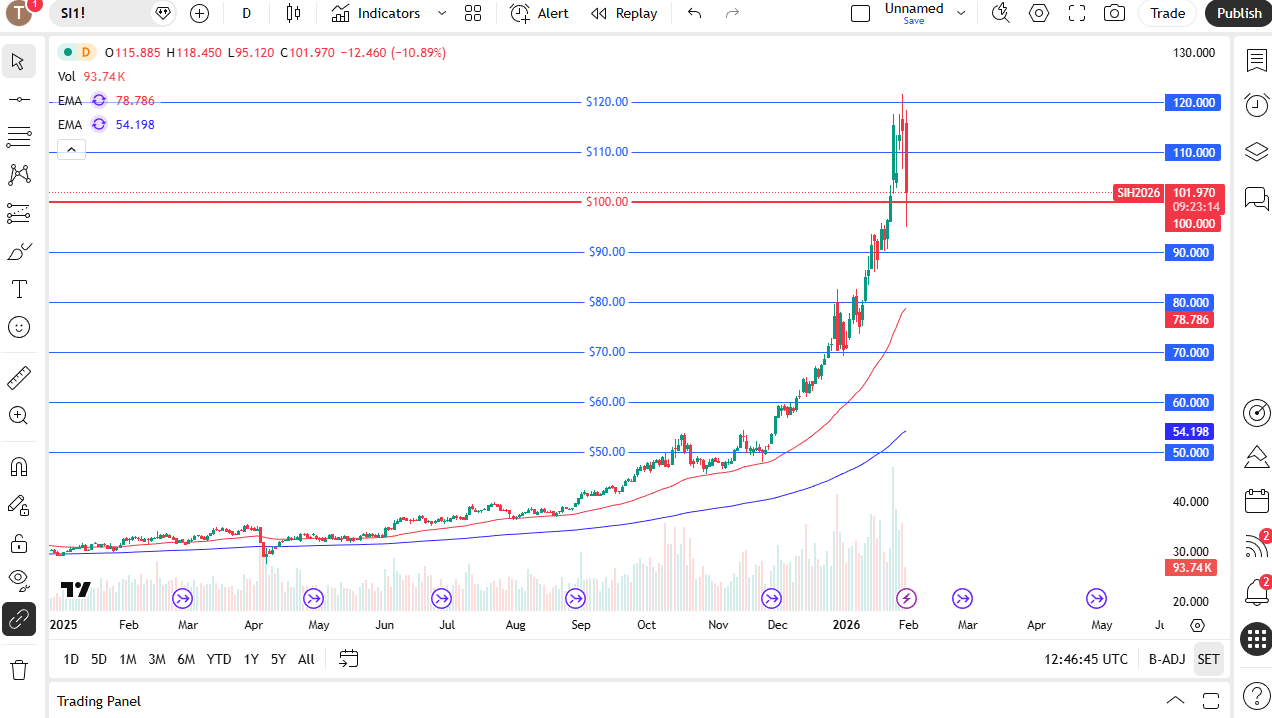Viewport: 1272px width, 718px height.
Task: Open the help center question icon
Action: [x=1256, y=695]
